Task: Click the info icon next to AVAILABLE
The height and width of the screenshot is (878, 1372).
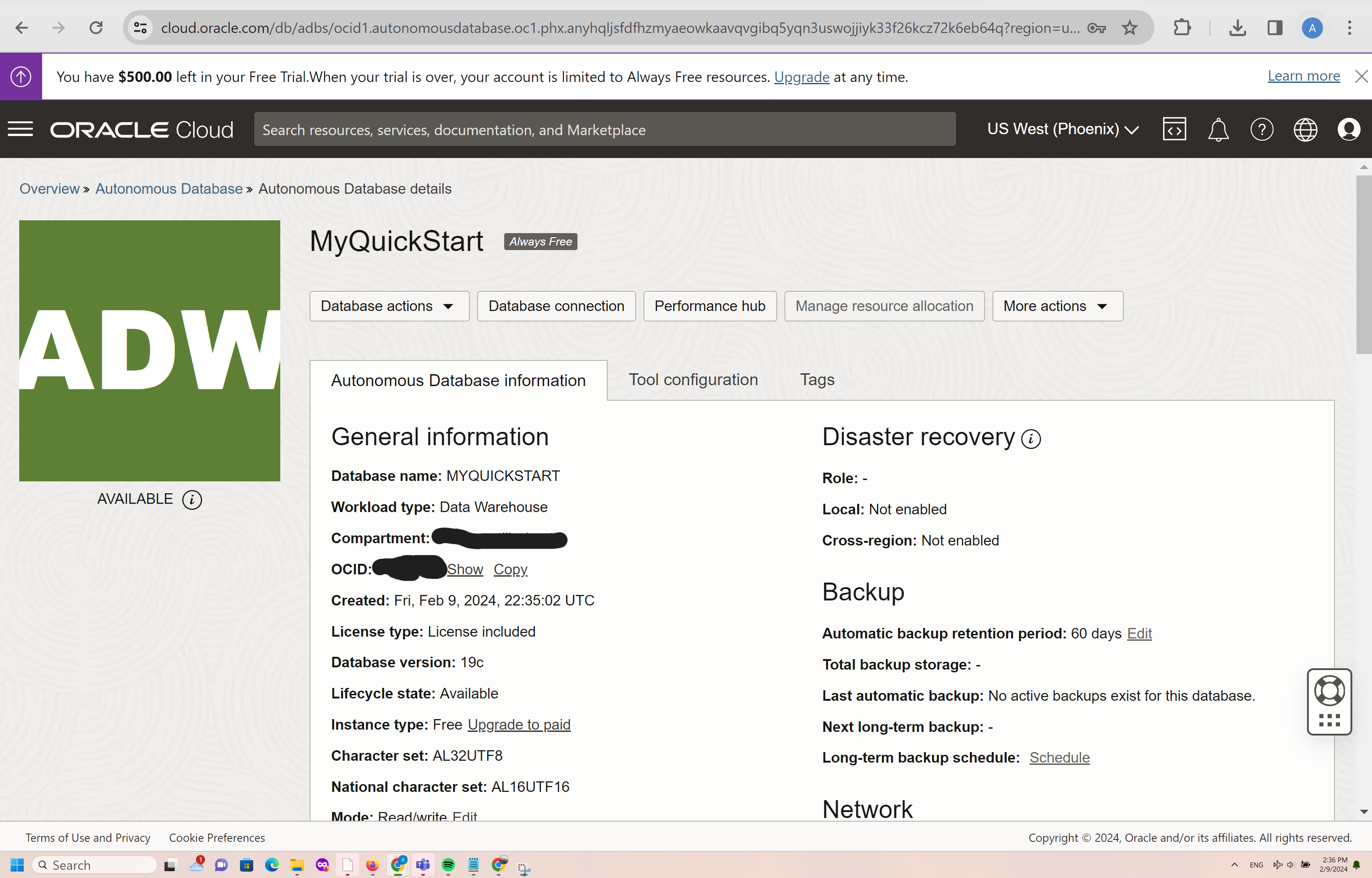Action: [x=192, y=499]
